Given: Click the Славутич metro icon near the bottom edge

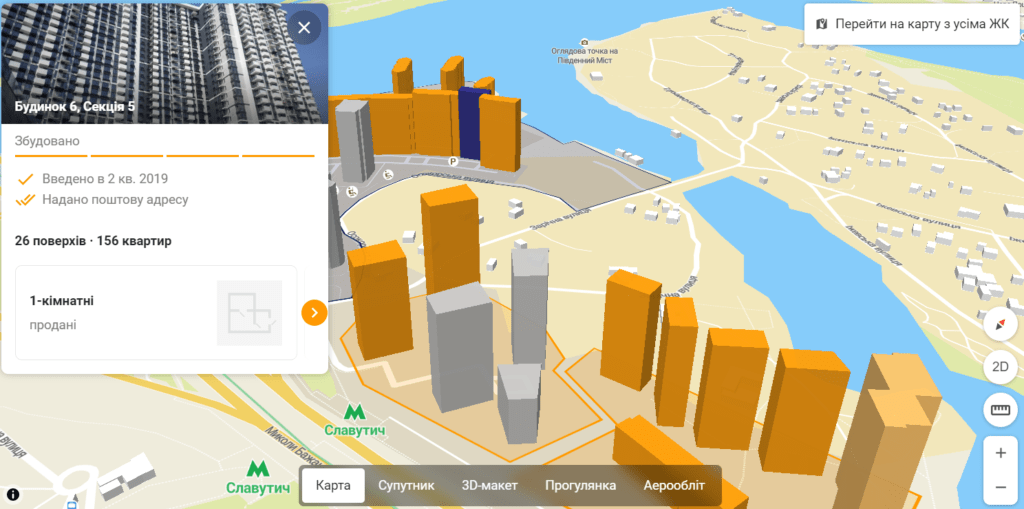Looking at the screenshot, I should [x=257, y=469].
